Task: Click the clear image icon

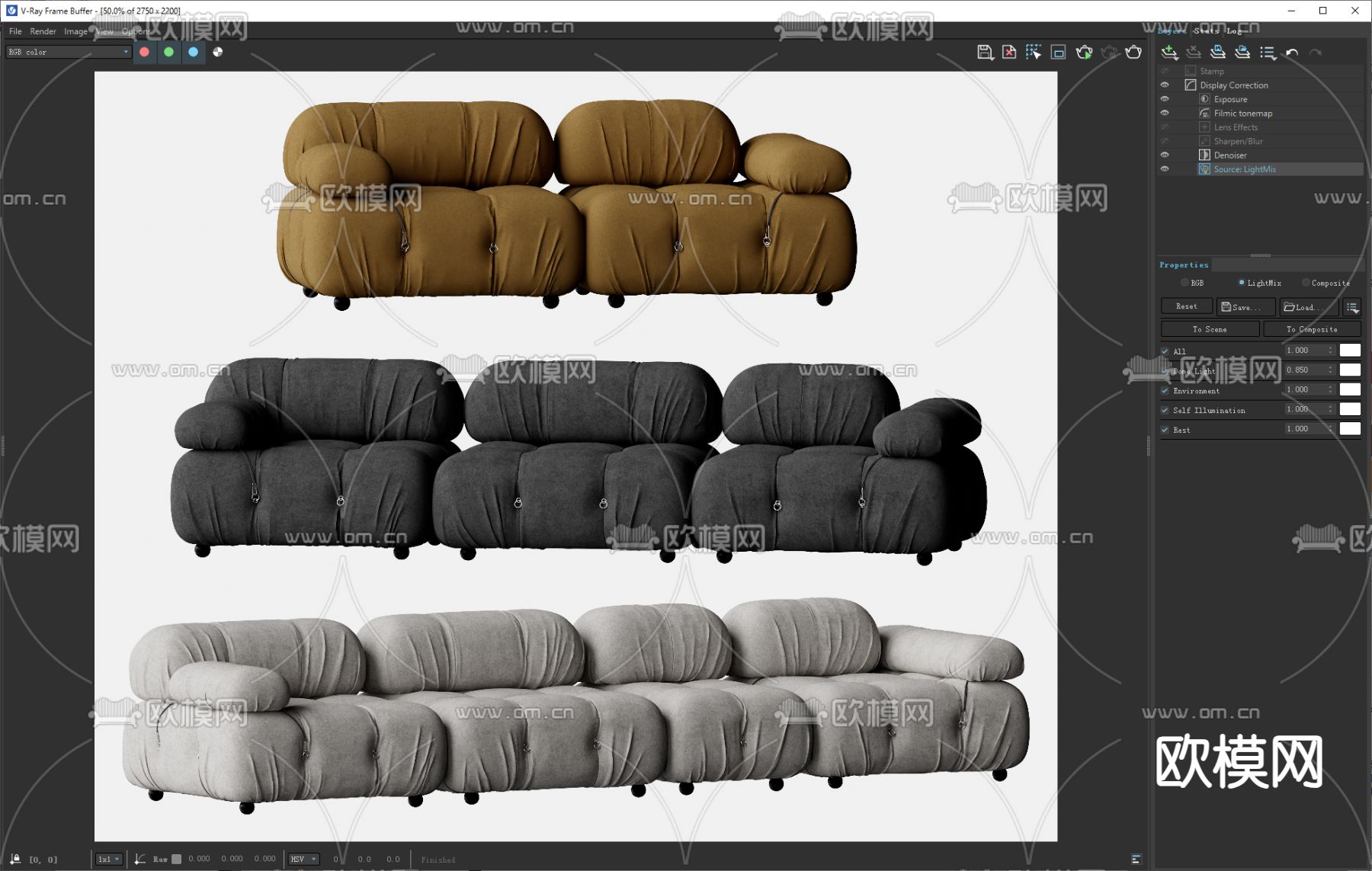Action: coord(1009,53)
